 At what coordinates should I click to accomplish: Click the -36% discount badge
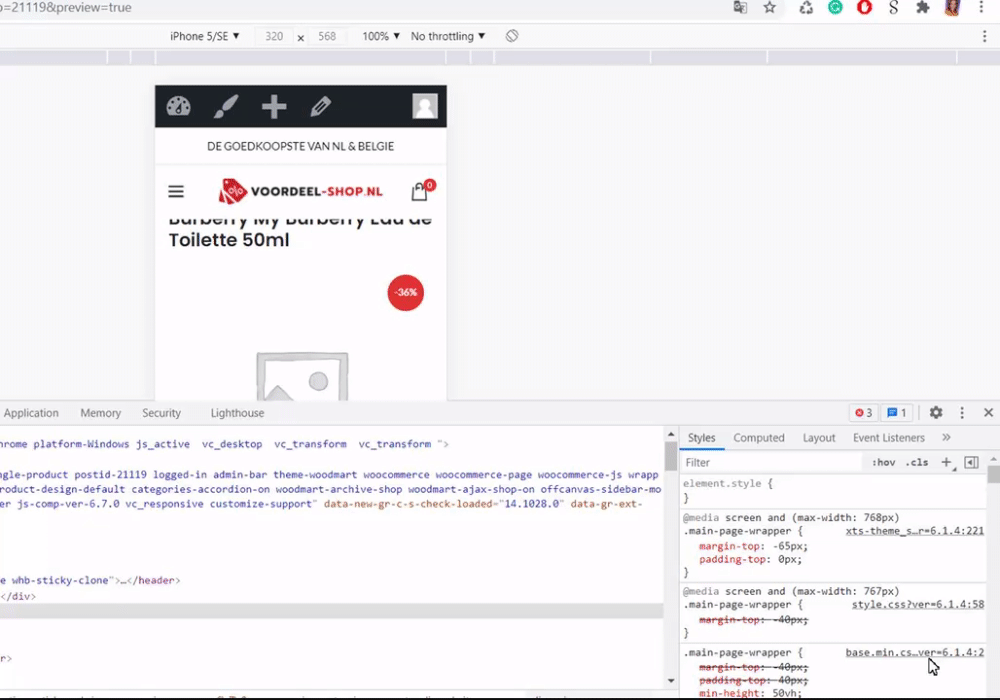tap(406, 293)
